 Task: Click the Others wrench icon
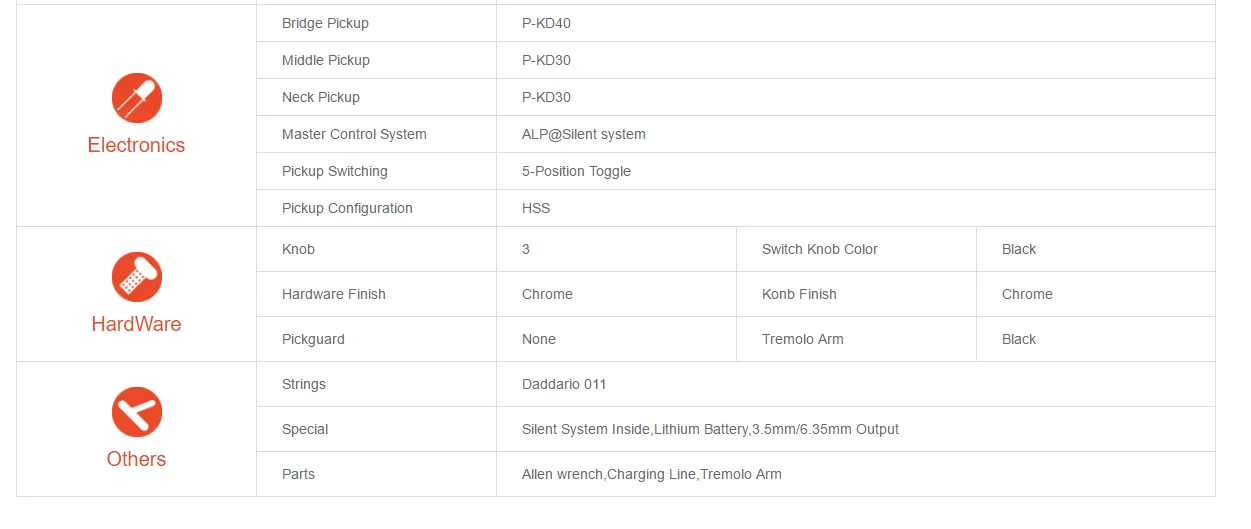(136, 412)
